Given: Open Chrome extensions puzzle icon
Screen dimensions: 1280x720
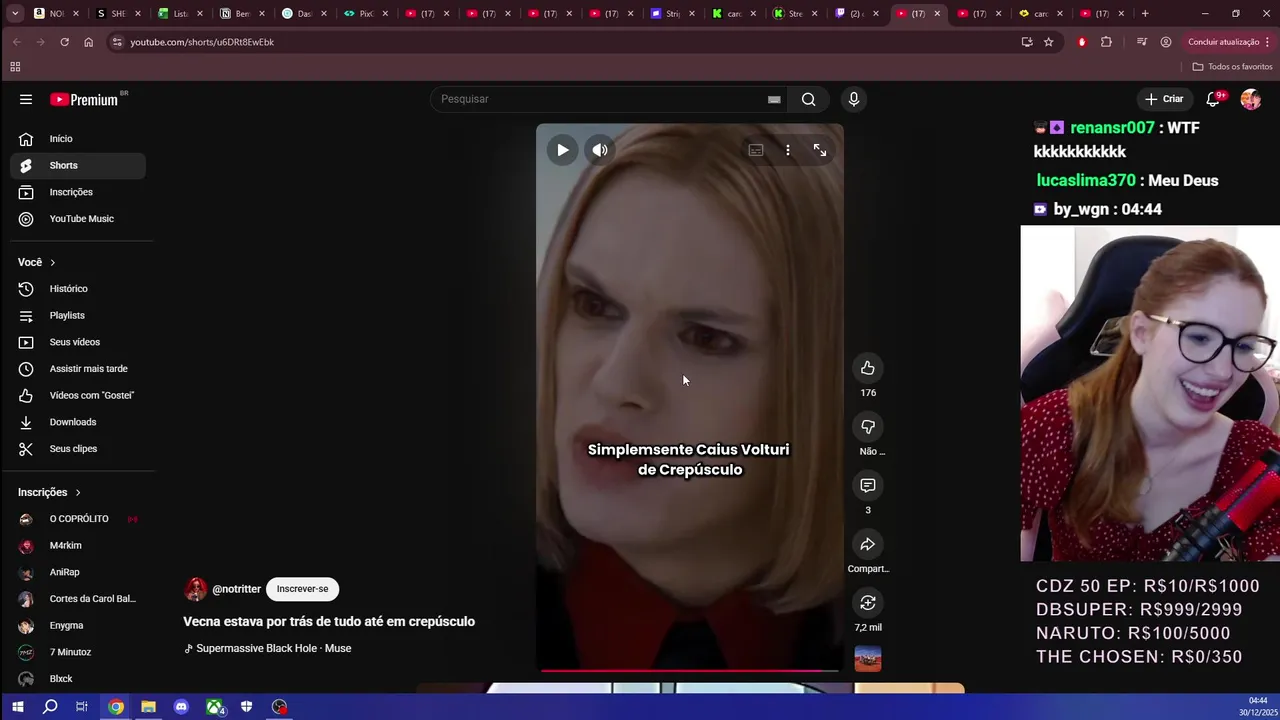Looking at the screenshot, I should coord(1106,42).
